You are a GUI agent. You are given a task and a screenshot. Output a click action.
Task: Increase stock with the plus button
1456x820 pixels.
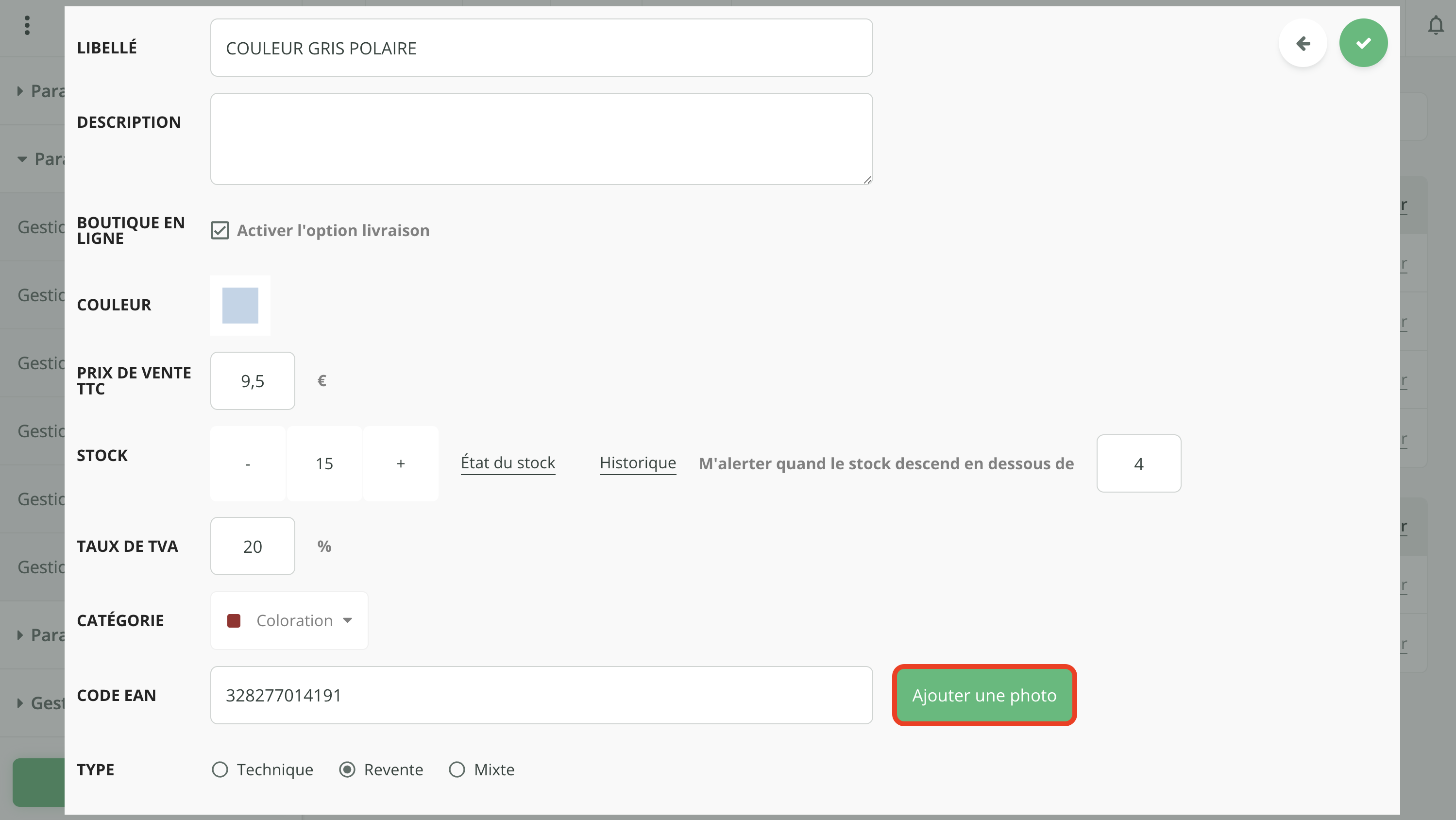pyautogui.click(x=401, y=464)
